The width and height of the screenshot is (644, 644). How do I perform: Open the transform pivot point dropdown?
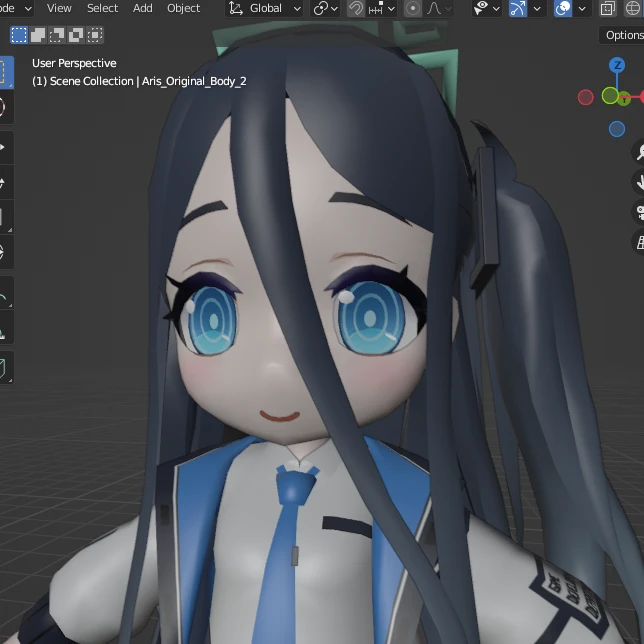325,8
